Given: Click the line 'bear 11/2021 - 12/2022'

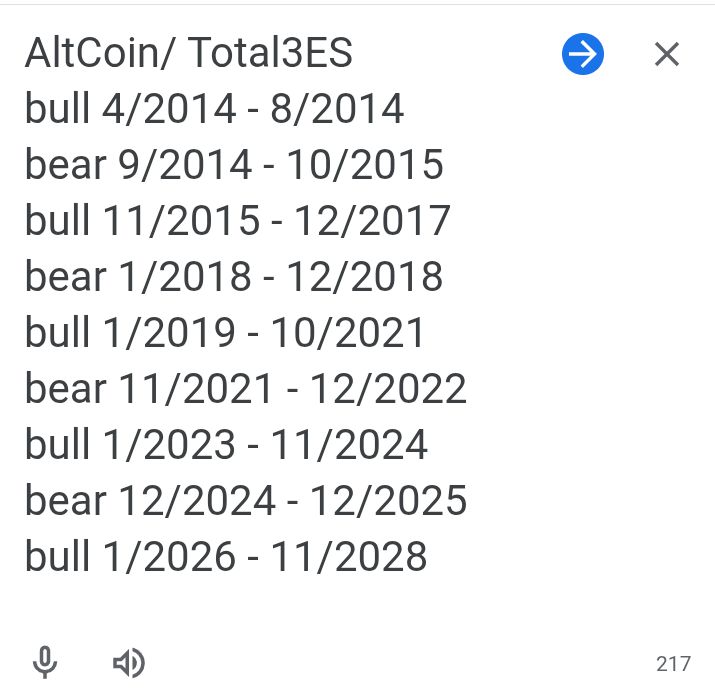Looking at the screenshot, I should click(246, 389).
